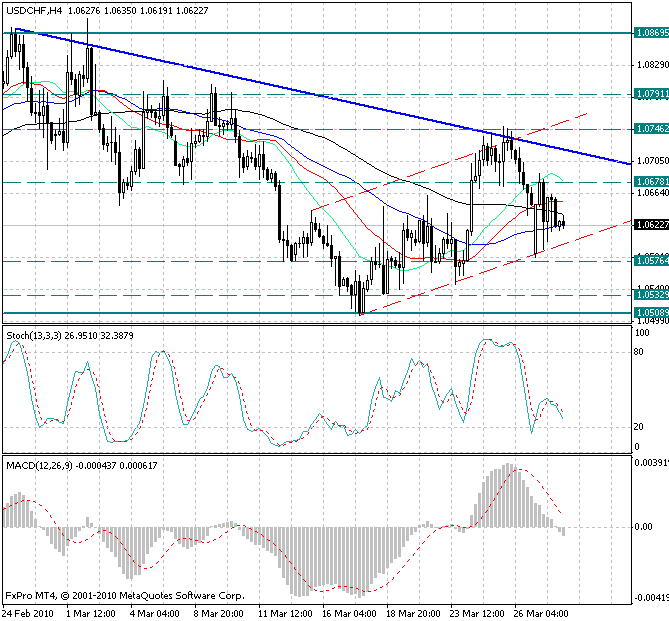Viewport: 669px width, 621px height.
Task: Select the 1.07462 price level label
Action: [x=652, y=128]
